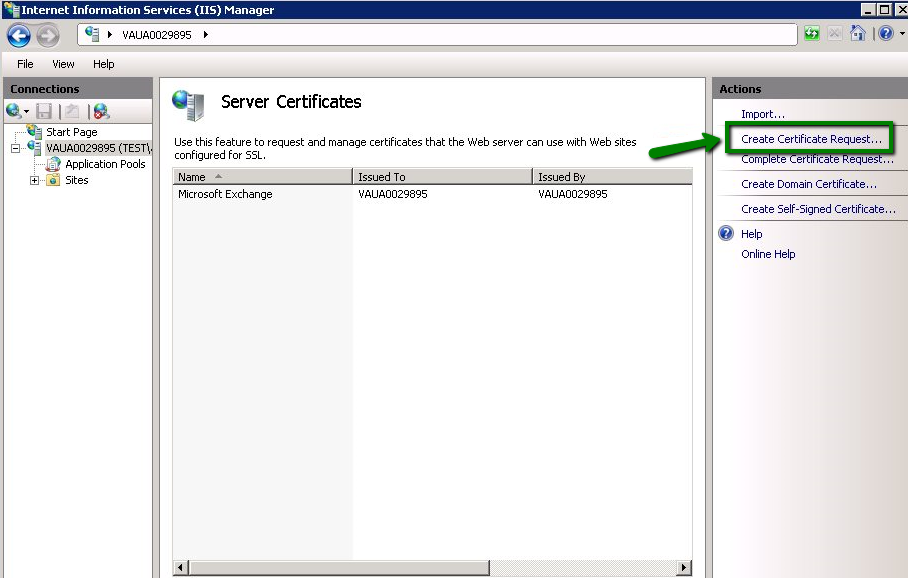The image size is (908, 578).
Task: Refresh the page with green refresh icon
Action: point(812,34)
